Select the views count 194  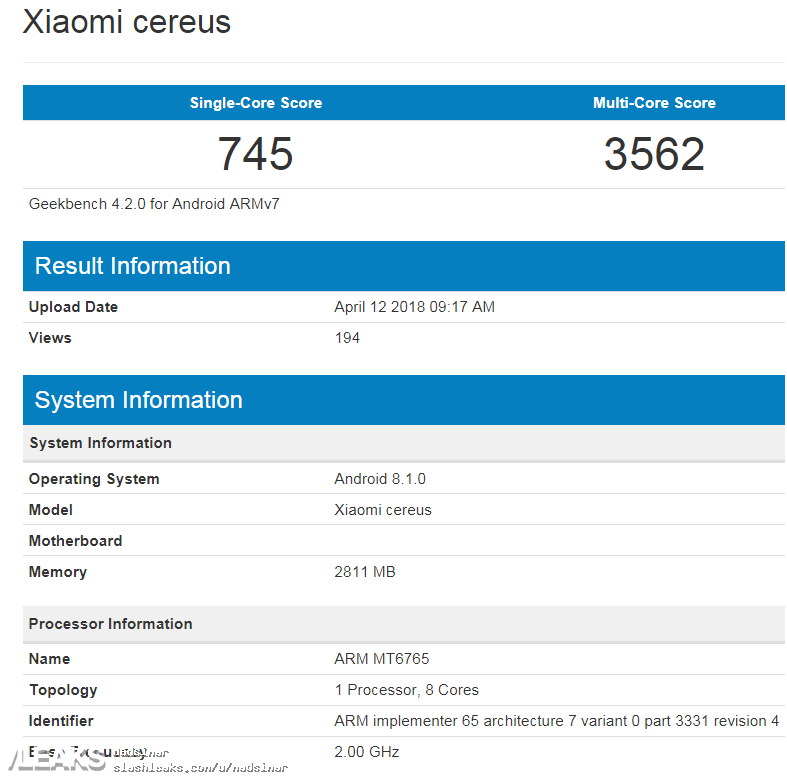[347, 338]
